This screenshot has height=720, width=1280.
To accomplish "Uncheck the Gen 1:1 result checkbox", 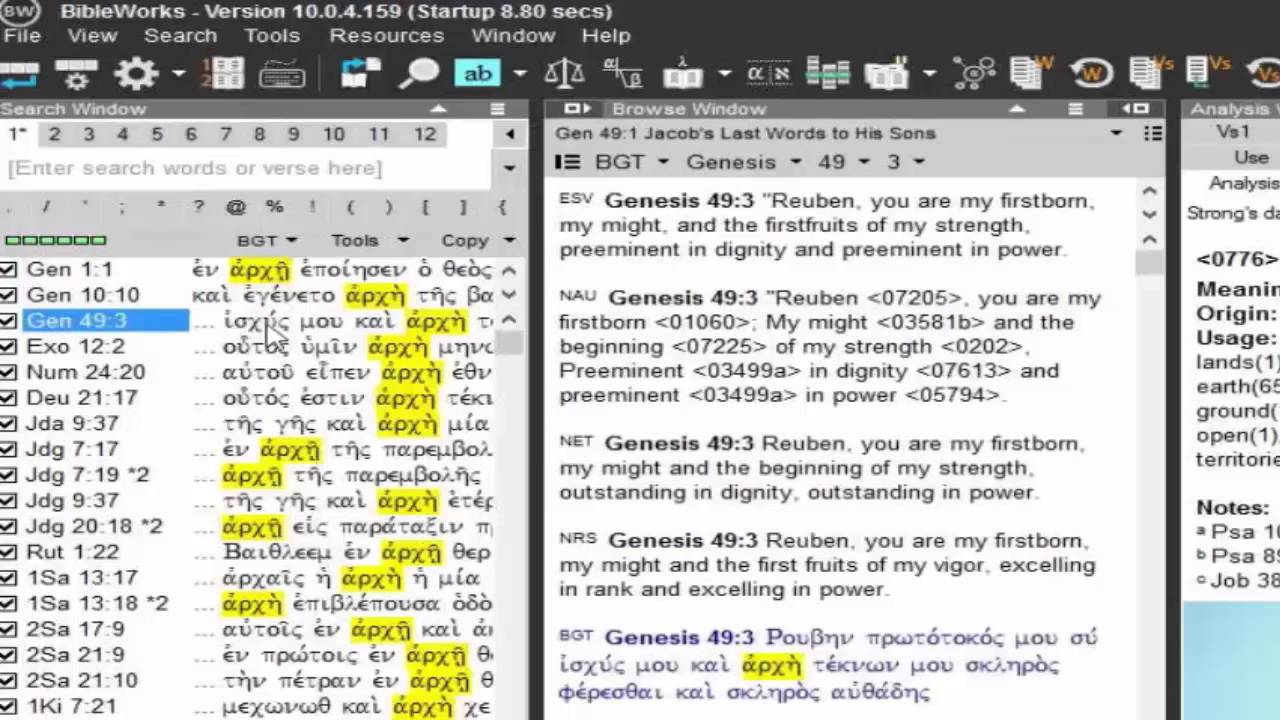I will pyautogui.click(x=8, y=269).
